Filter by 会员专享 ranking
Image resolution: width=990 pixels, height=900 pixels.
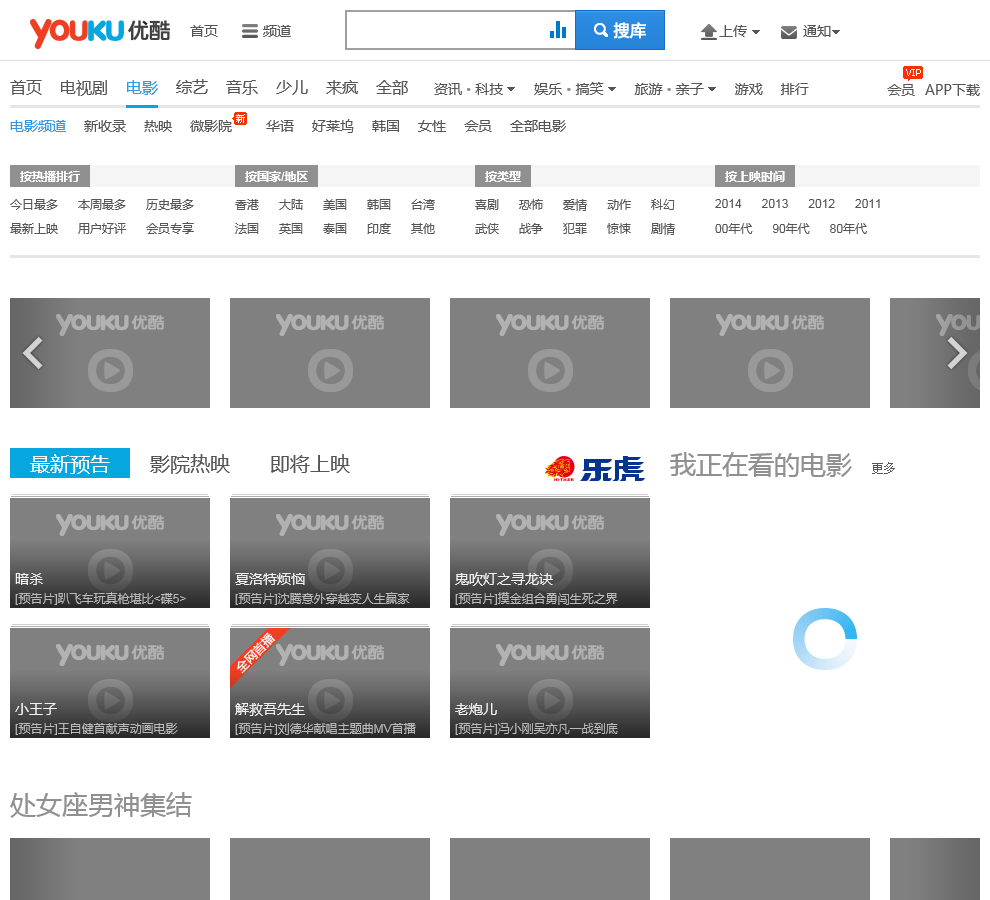(170, 229)
